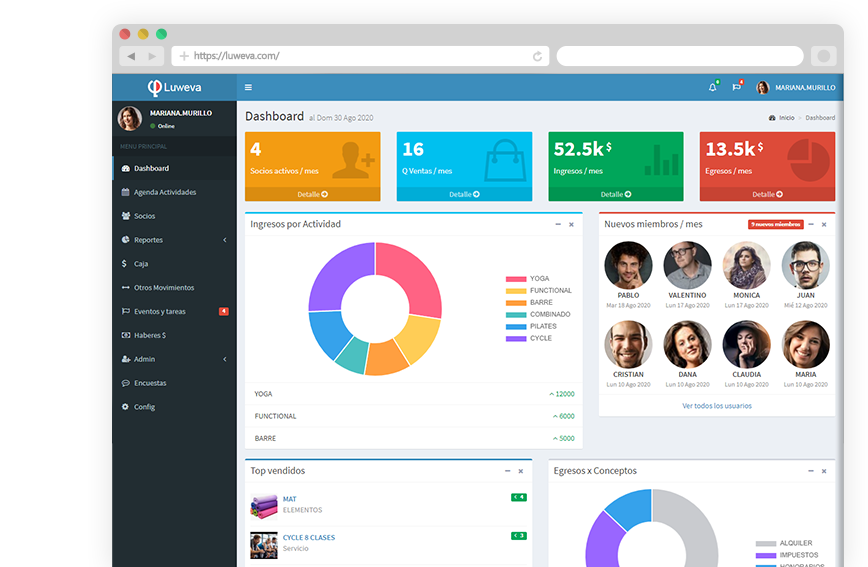Open the notifications bell icon
The width and height of the screenshot is (868, 567).
712,87
